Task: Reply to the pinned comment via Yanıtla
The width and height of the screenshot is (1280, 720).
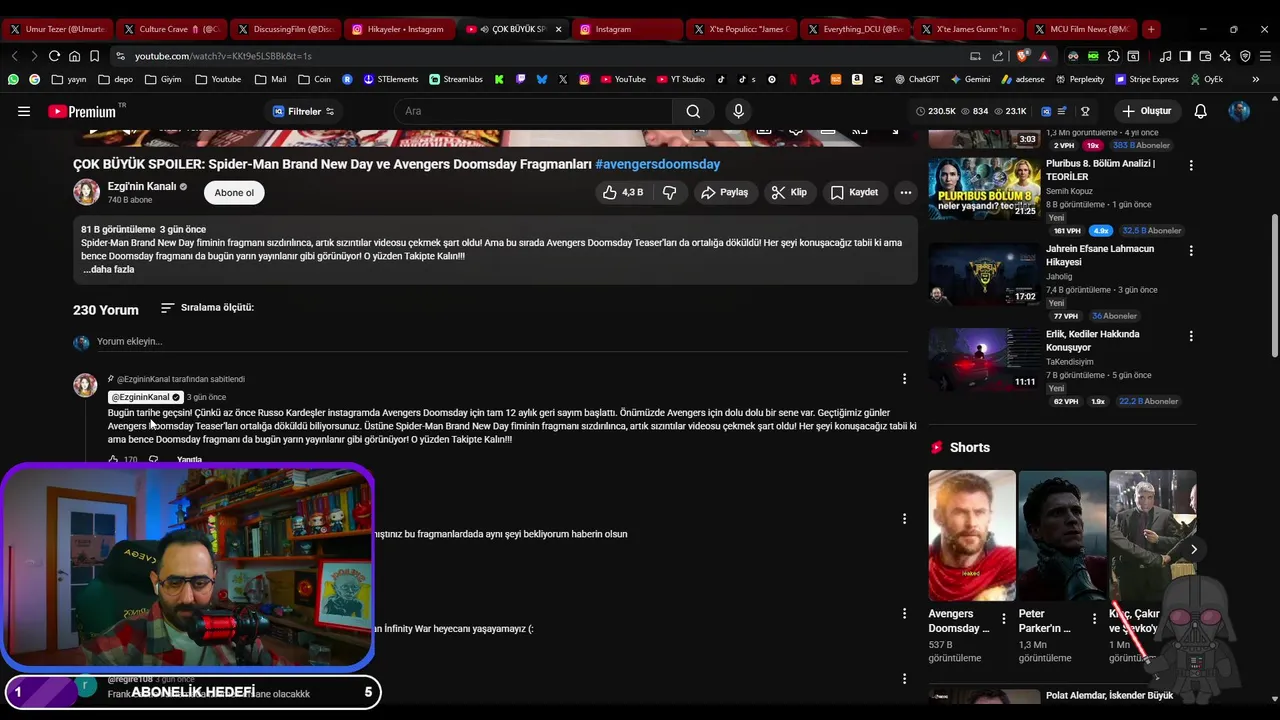Action: pos(189,460)
